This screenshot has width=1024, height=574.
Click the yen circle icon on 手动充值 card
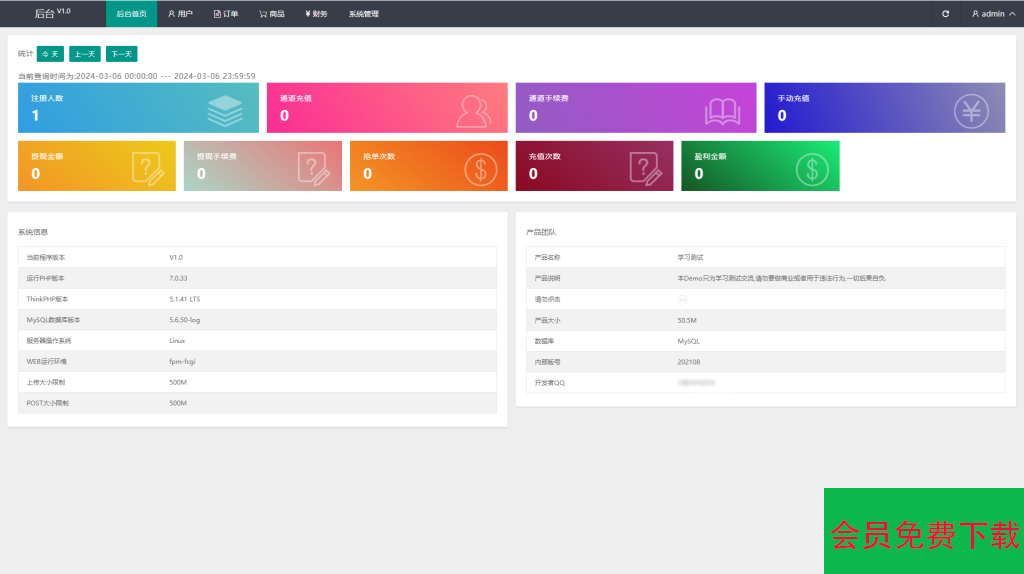[x=970, y=110]
